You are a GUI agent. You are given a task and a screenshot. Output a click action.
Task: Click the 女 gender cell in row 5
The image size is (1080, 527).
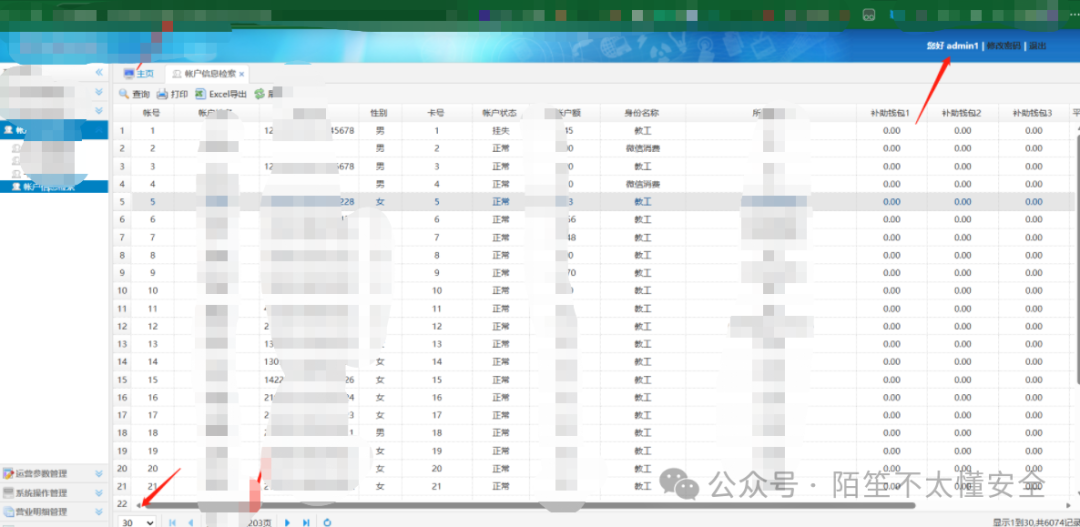pyautogui.click(x=379, y=202)
